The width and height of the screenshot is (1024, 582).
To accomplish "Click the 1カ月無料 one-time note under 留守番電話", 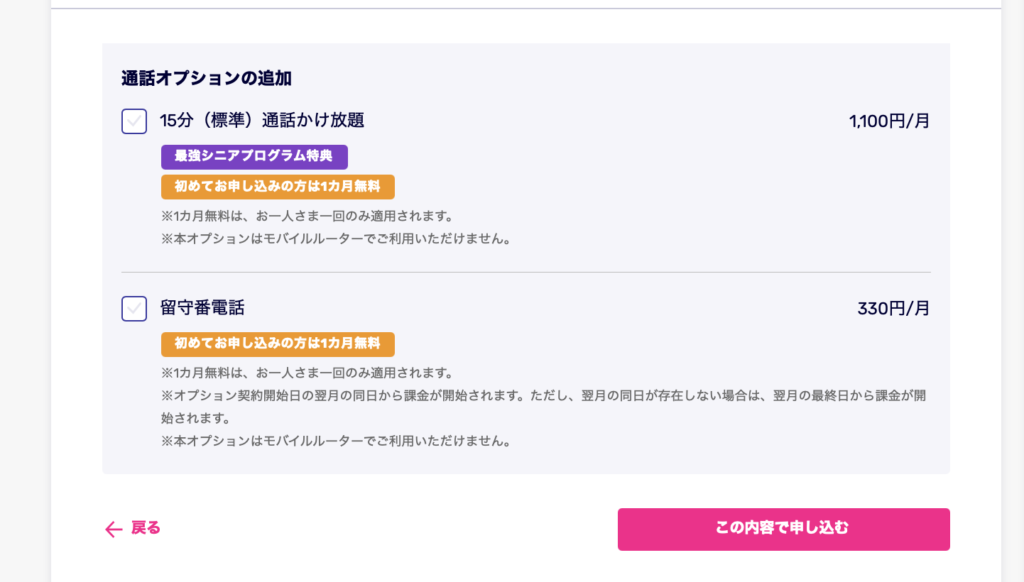I will [x=307, y=373].
